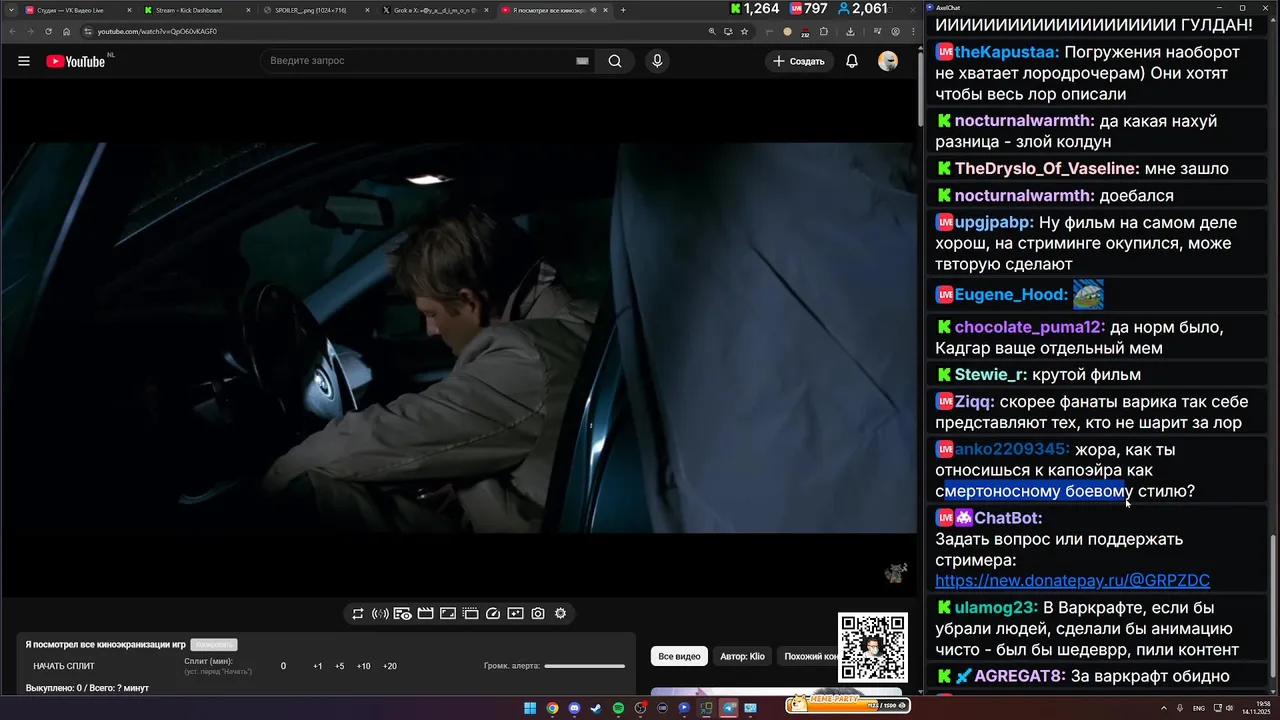This screenshot has width=1280, height=720.
Task: Open YouTube notifications bell
Action: tap(852, 61)
